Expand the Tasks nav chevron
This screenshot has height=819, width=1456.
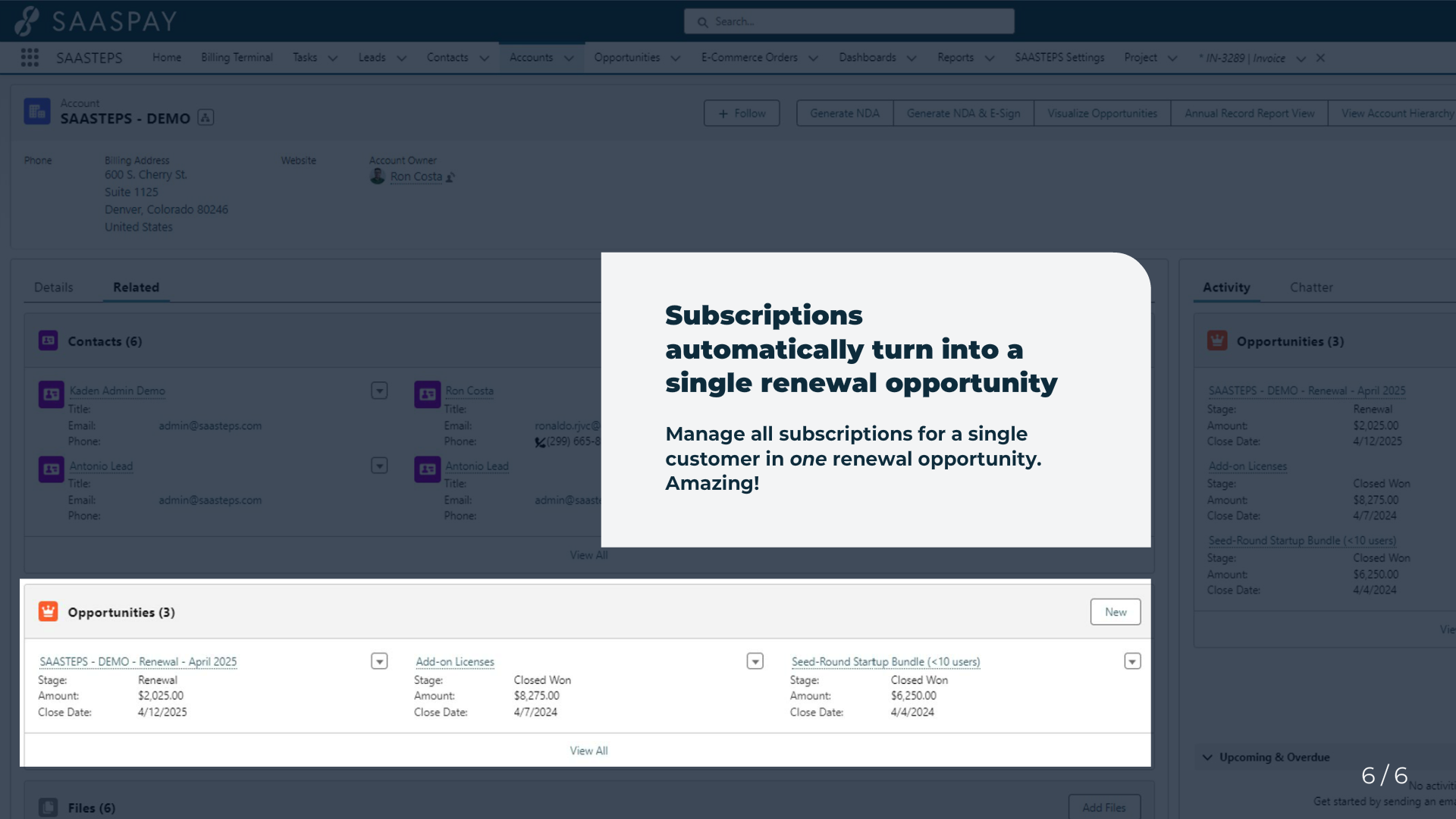click(332, 58)
